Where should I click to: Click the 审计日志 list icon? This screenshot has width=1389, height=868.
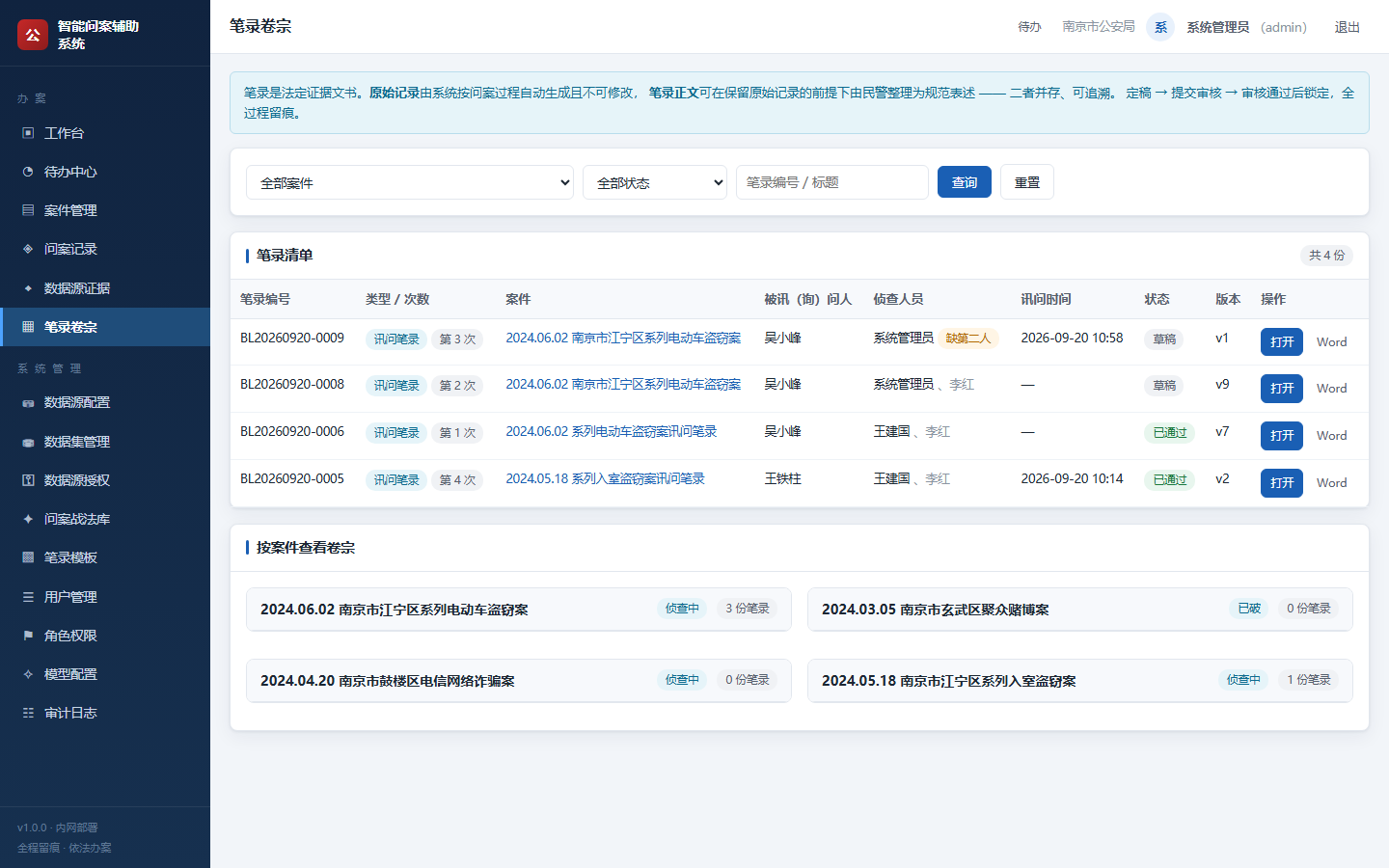click(28, 713)
